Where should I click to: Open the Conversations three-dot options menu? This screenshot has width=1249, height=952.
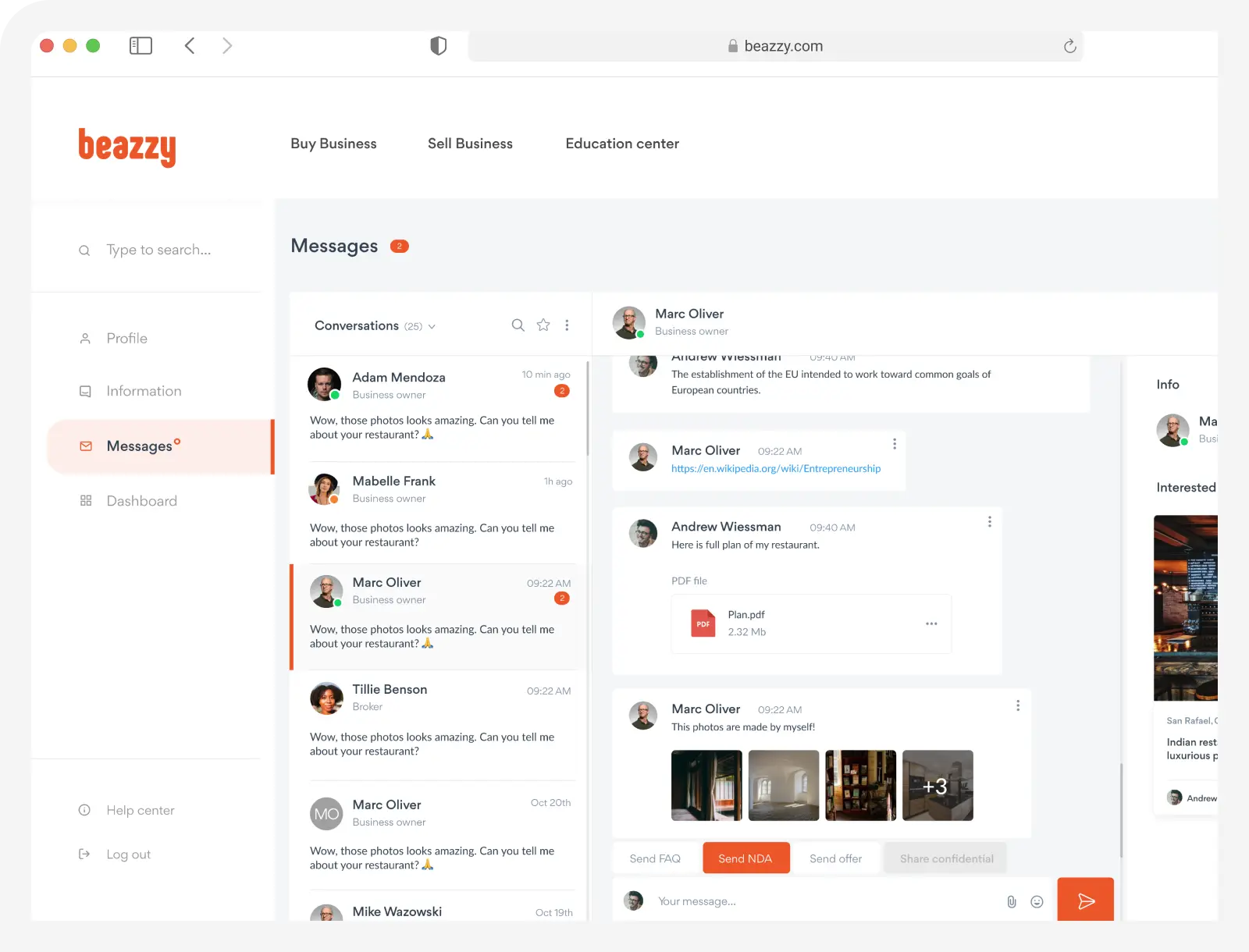click(x=567, y=325)
